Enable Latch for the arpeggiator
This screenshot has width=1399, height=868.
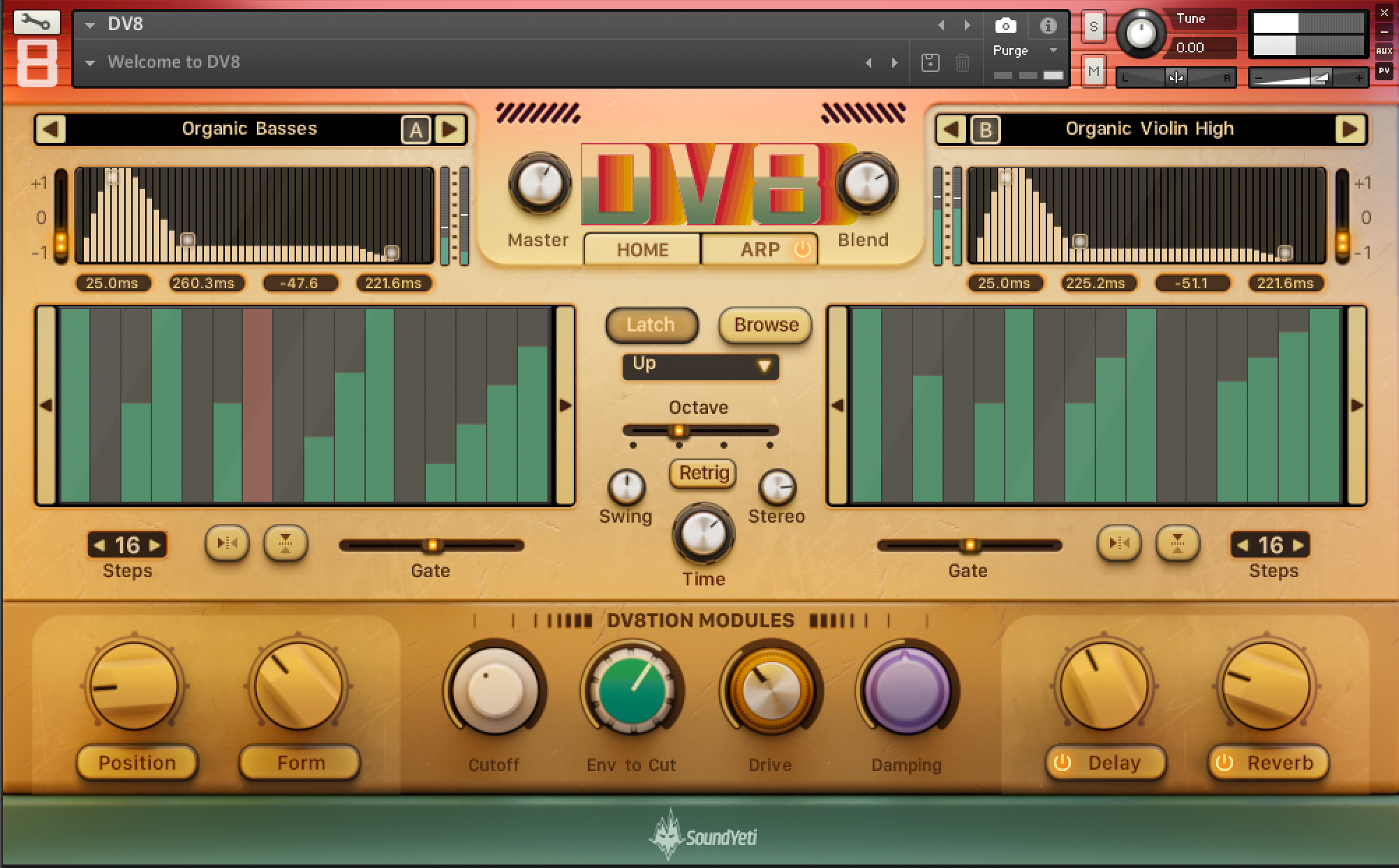coord(651,324)
